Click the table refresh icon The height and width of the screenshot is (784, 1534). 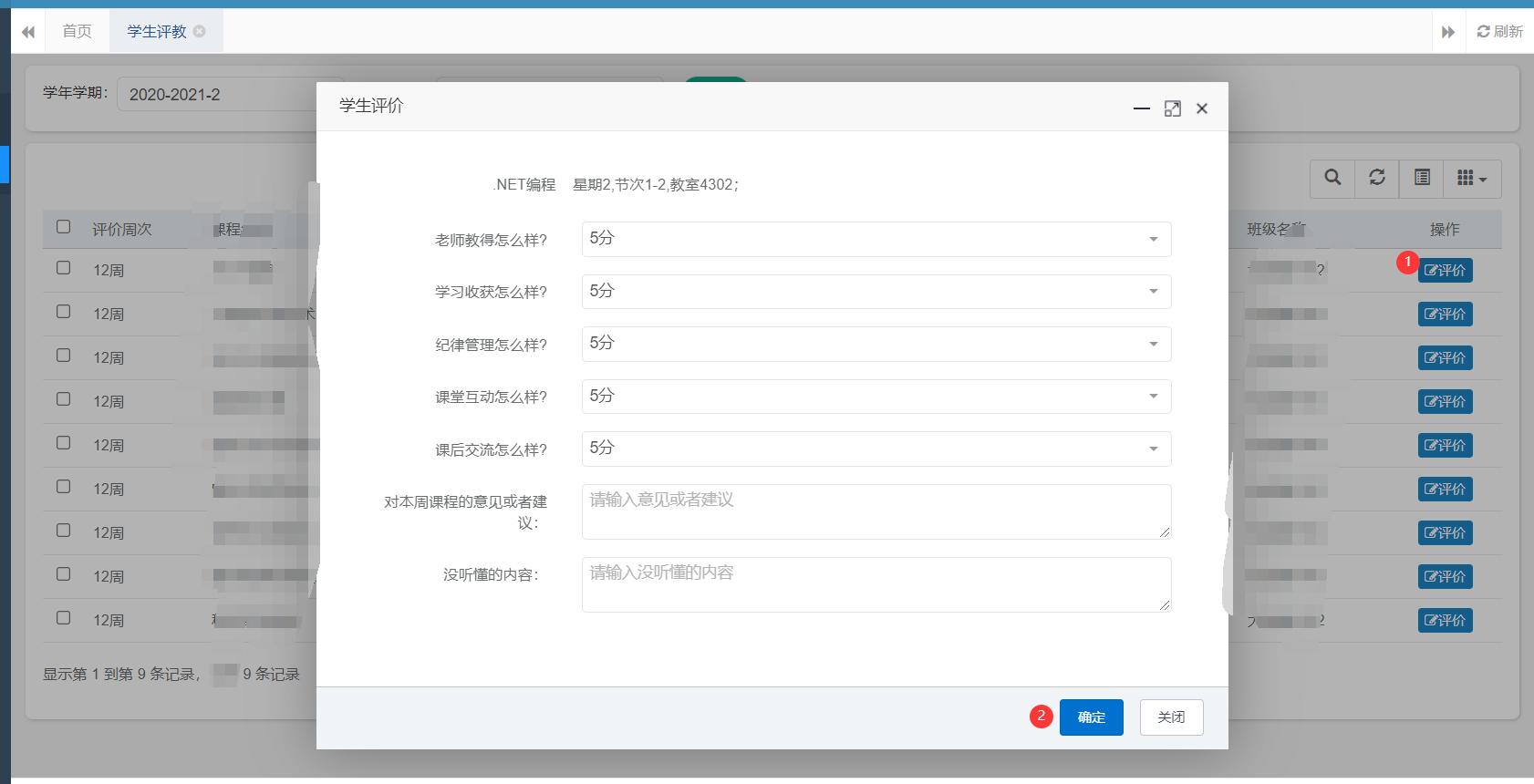(x=1377, y=178)
